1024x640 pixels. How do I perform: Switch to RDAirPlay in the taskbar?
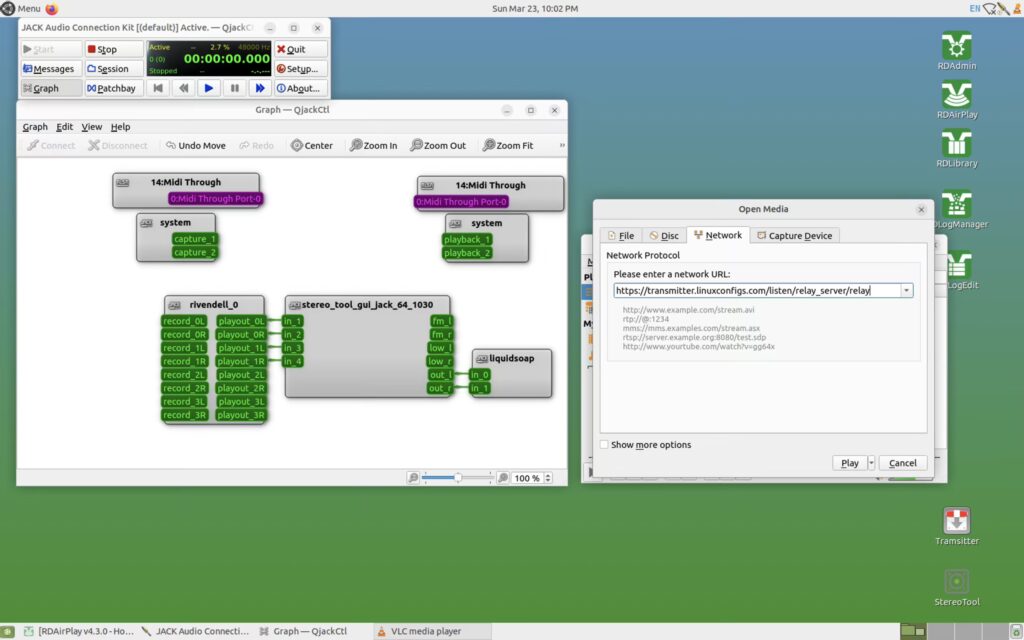78,632
